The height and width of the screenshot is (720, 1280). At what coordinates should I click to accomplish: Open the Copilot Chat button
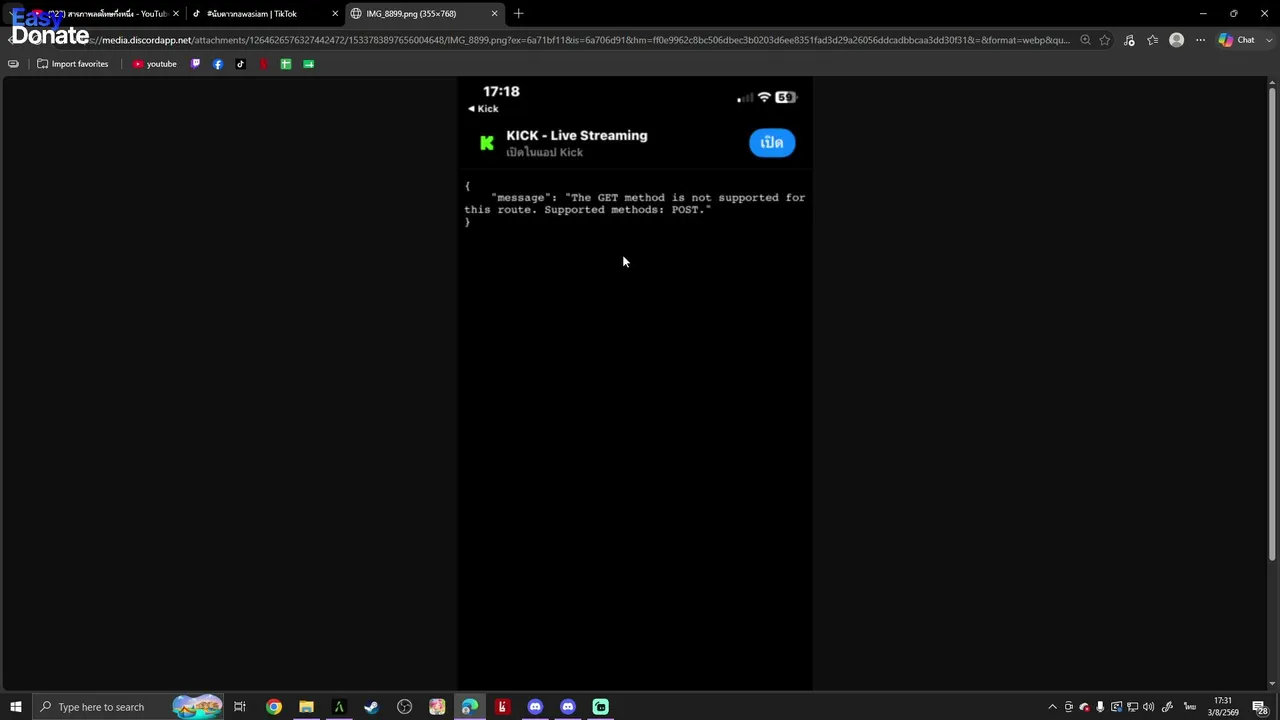(x=1237, y=40)
